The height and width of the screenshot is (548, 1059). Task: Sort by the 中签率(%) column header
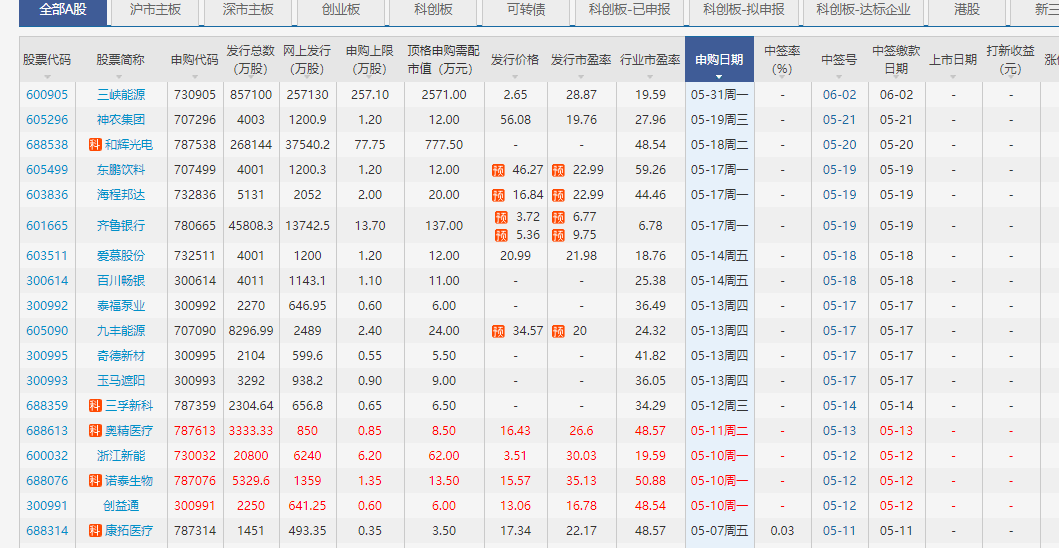pyautogui.click(x=782, y=59)
